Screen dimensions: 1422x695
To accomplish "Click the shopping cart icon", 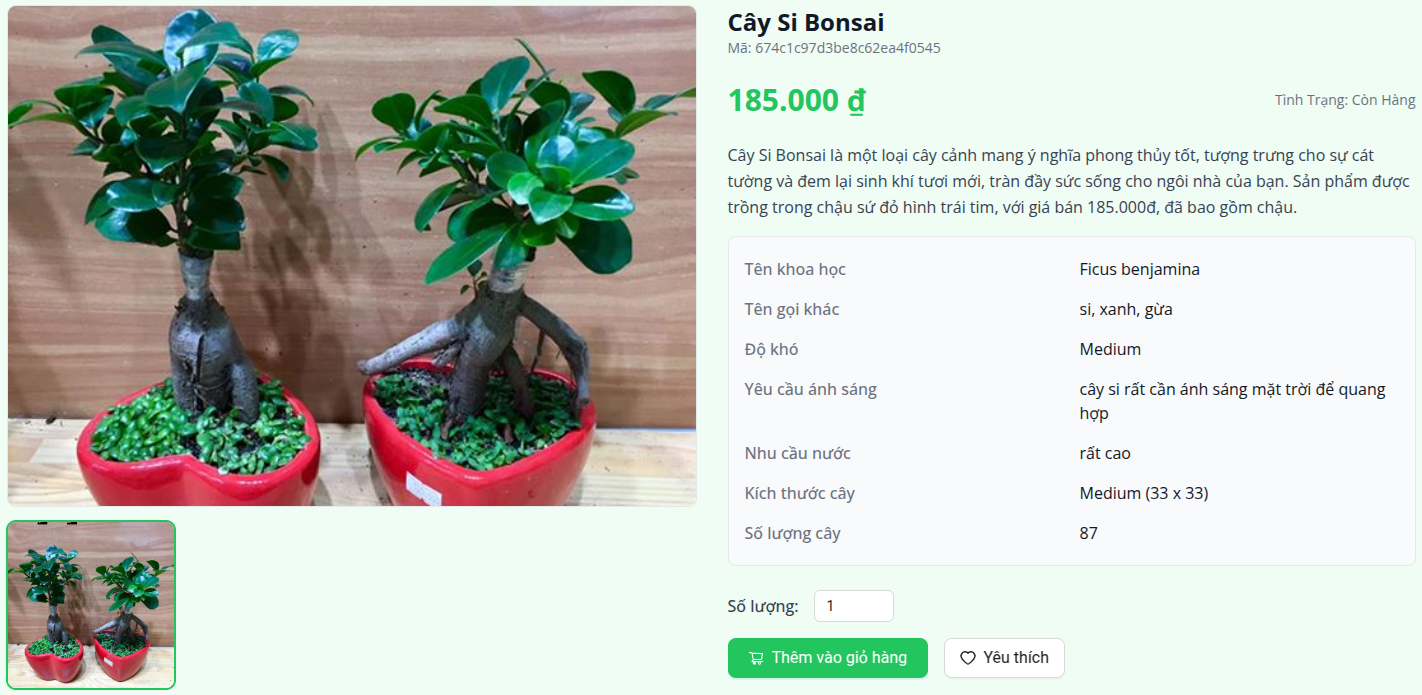I will point(756,658).
